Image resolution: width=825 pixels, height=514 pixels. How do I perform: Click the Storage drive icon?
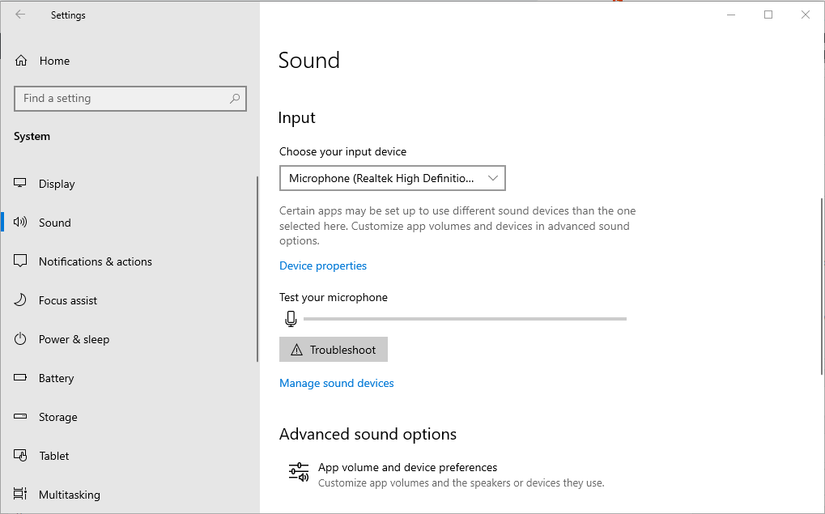(20, 417)
